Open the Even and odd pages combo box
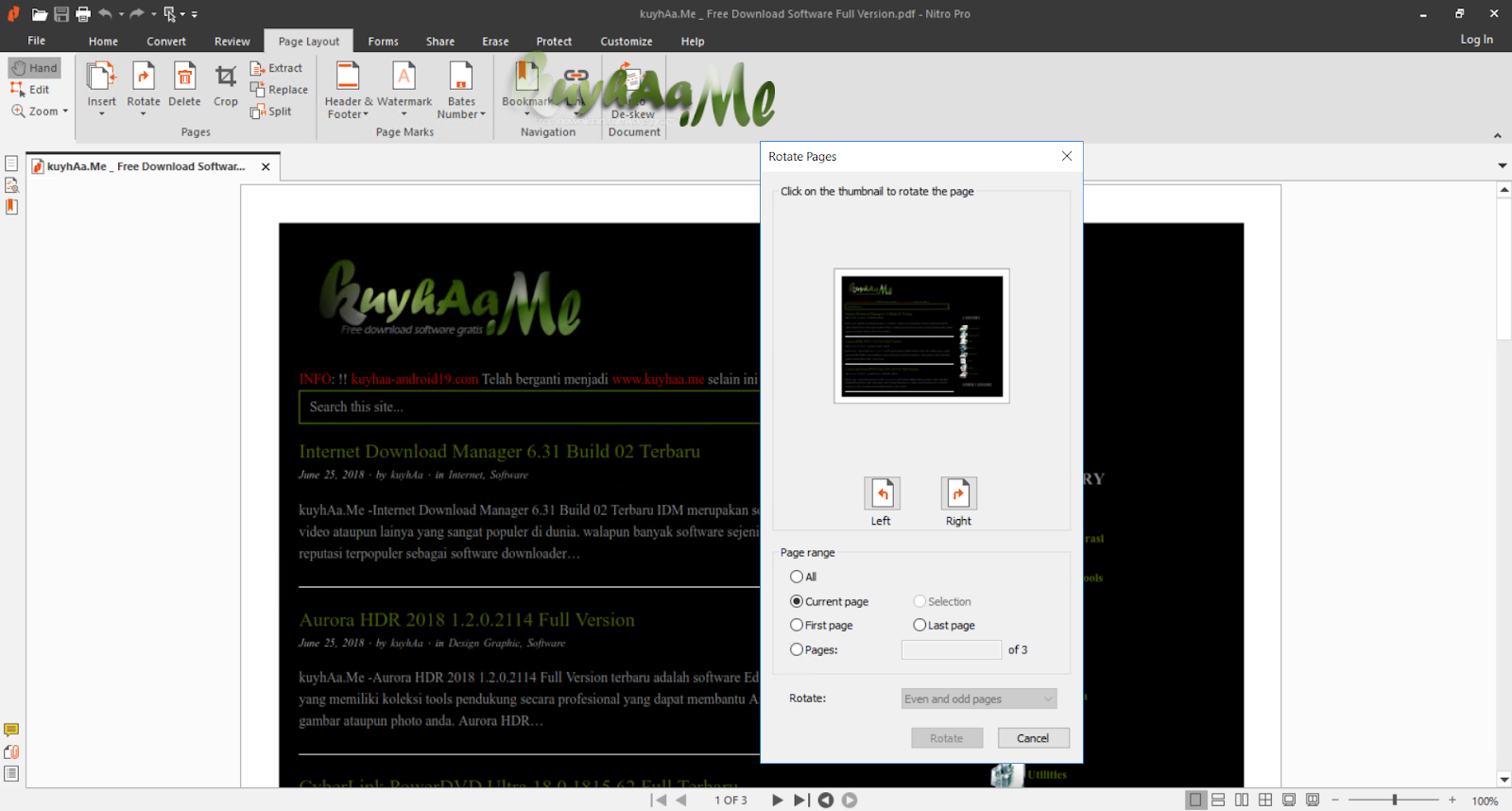1512x811 pixels. click(x=979, y=699)
